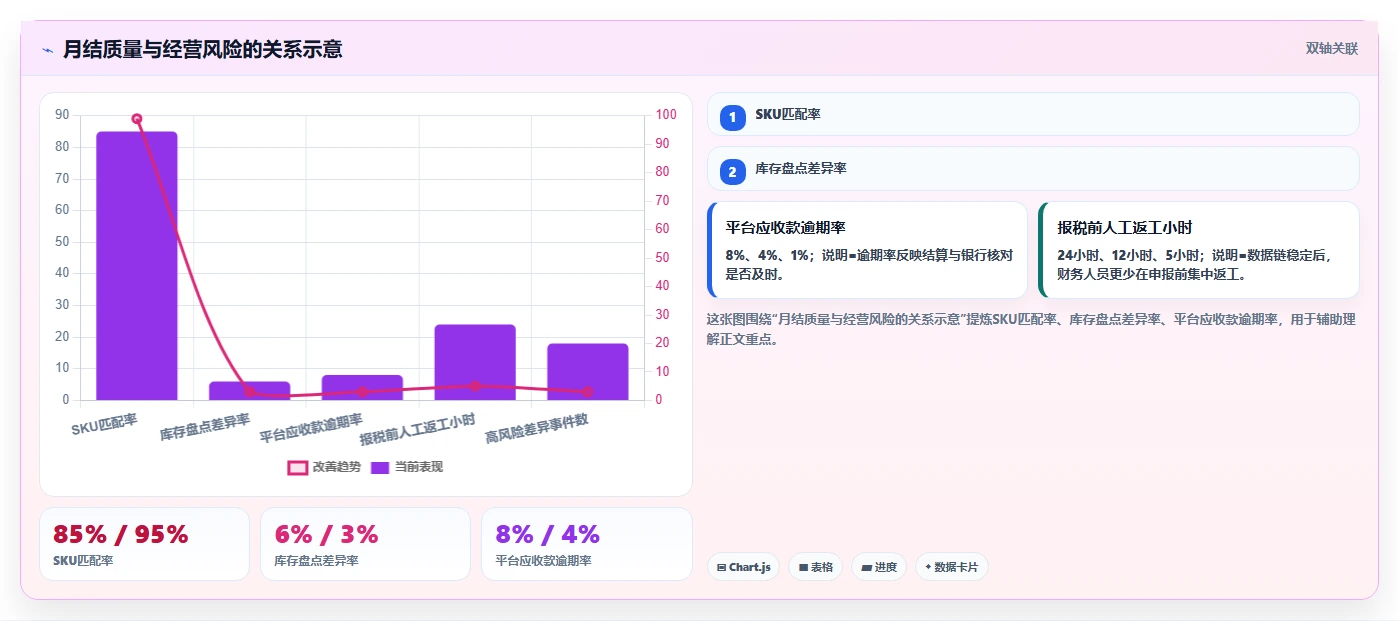Click the left axis value 90
Image resolution: width=1399 pixels, height=621 pixels.
62,115
